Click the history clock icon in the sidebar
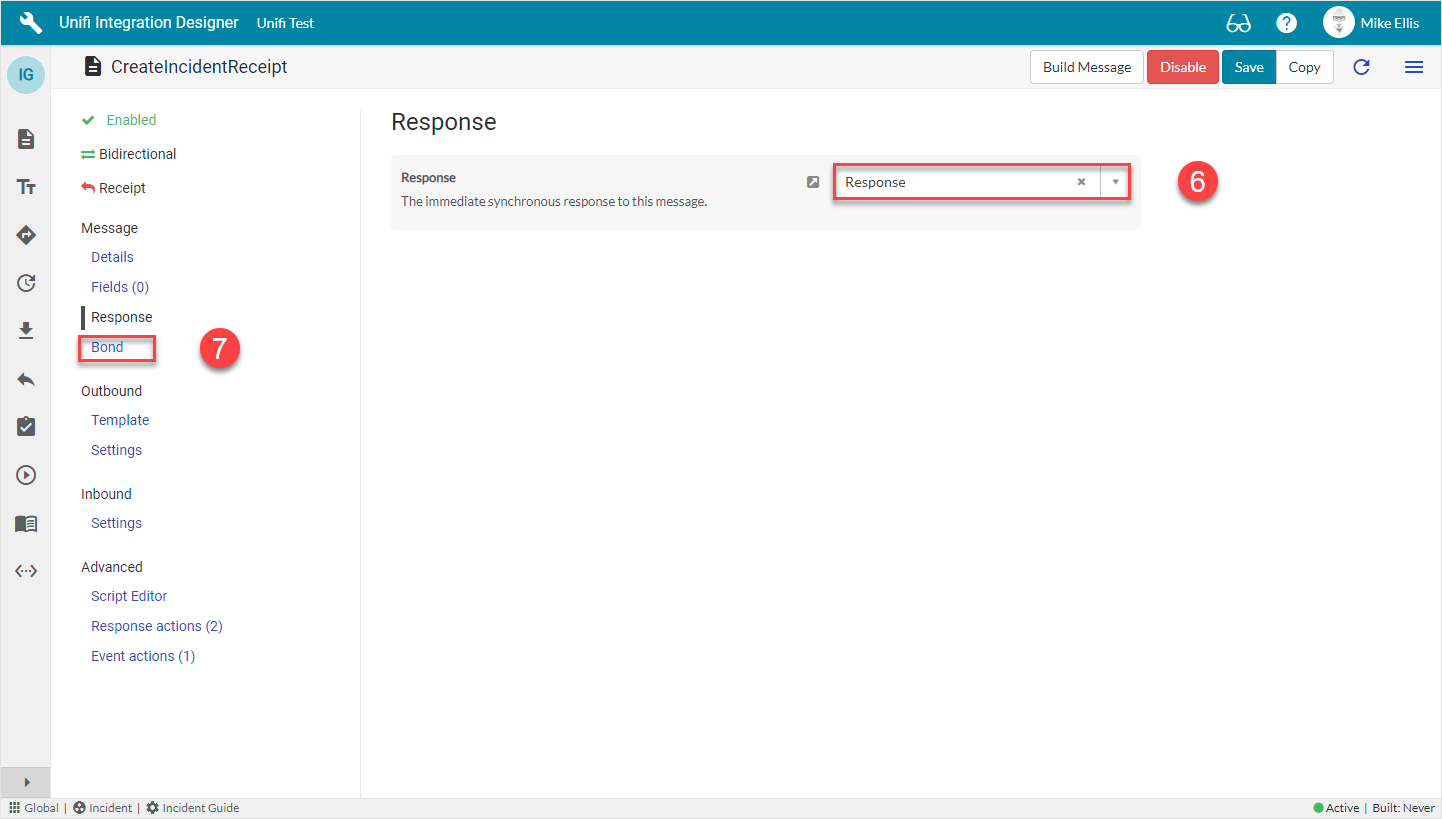1442x819 pixels. coord(25,283)
